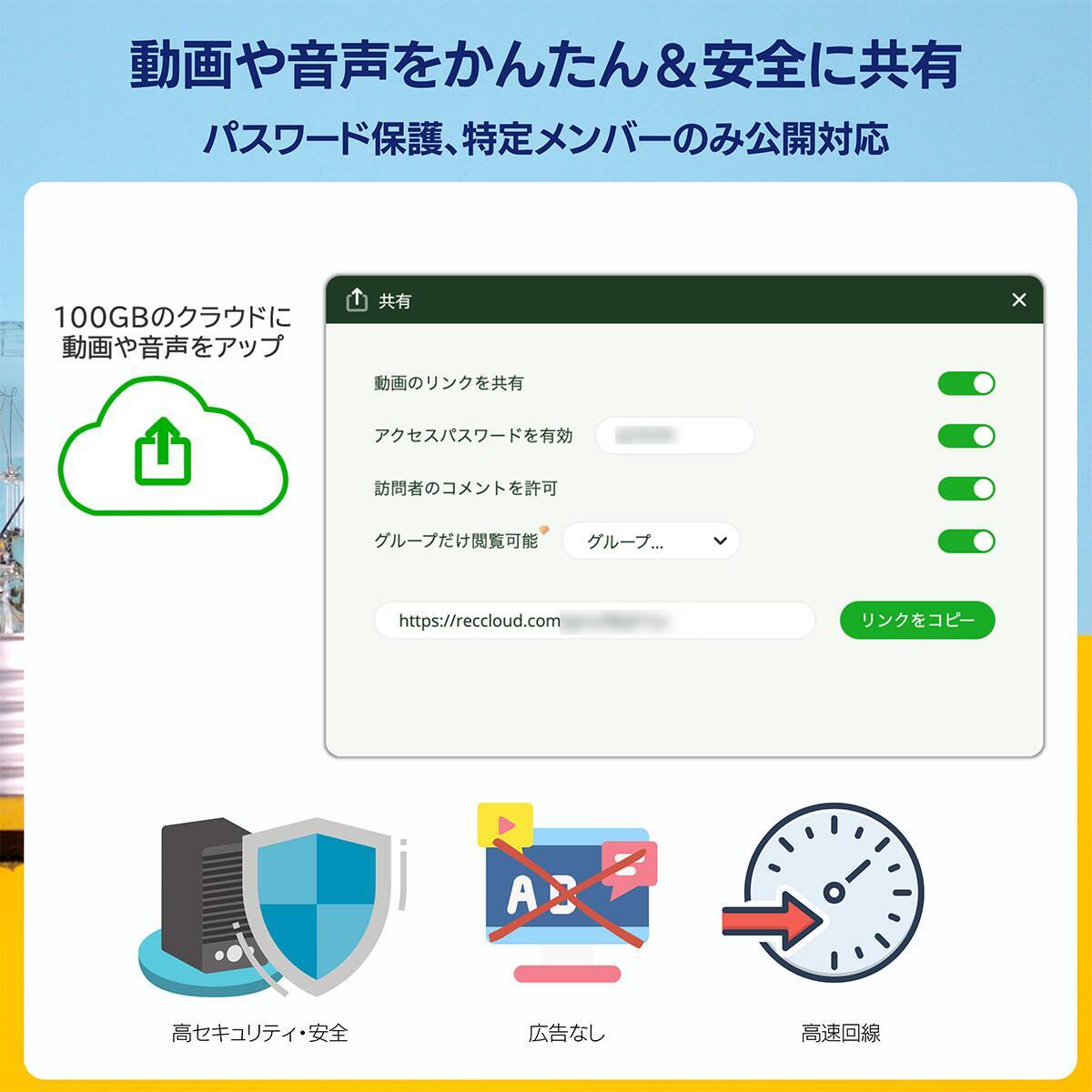Click the 高セキュリティ・安全 caption
This screenshot has width=1092, height=1092.
click(x=260, y=1033)
